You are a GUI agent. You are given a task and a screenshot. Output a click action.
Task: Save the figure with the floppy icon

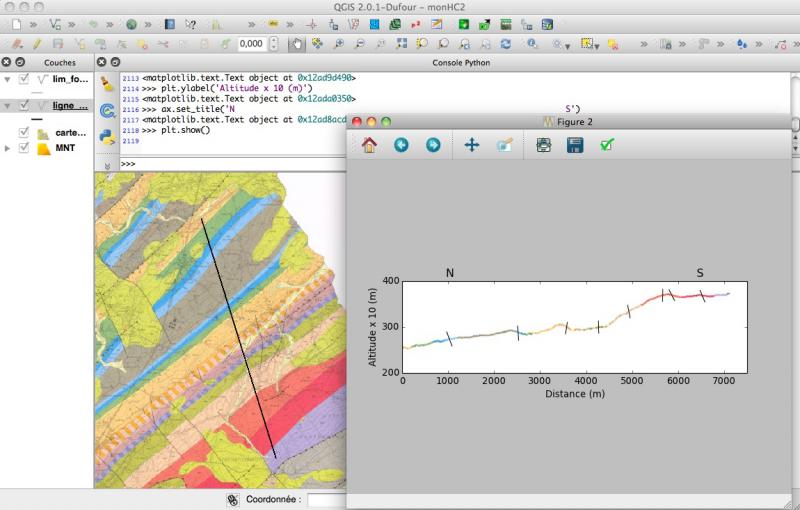pyautogui.click(x=575, y=145)
